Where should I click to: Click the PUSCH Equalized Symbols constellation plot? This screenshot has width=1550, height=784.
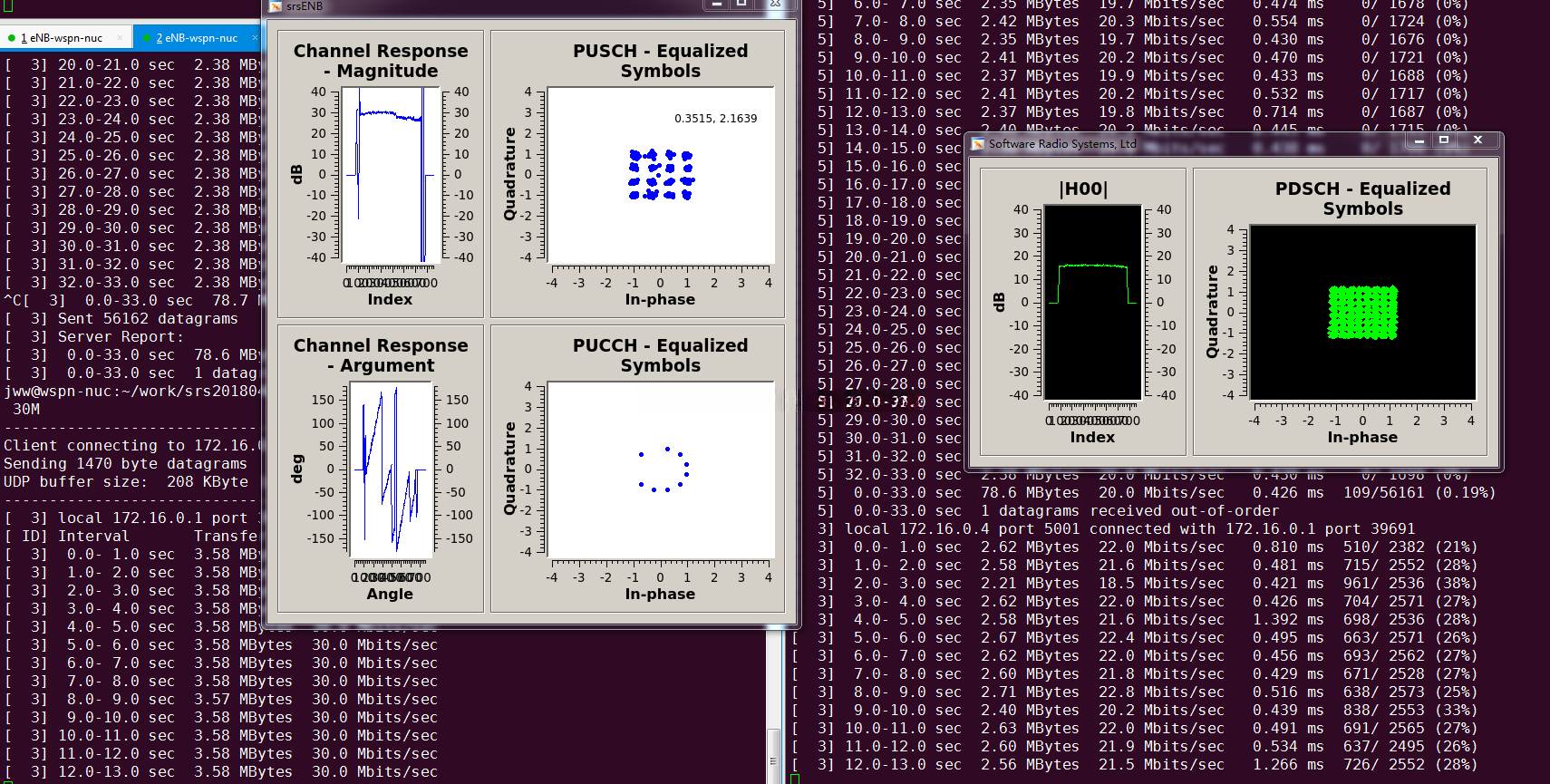(660, 174)
